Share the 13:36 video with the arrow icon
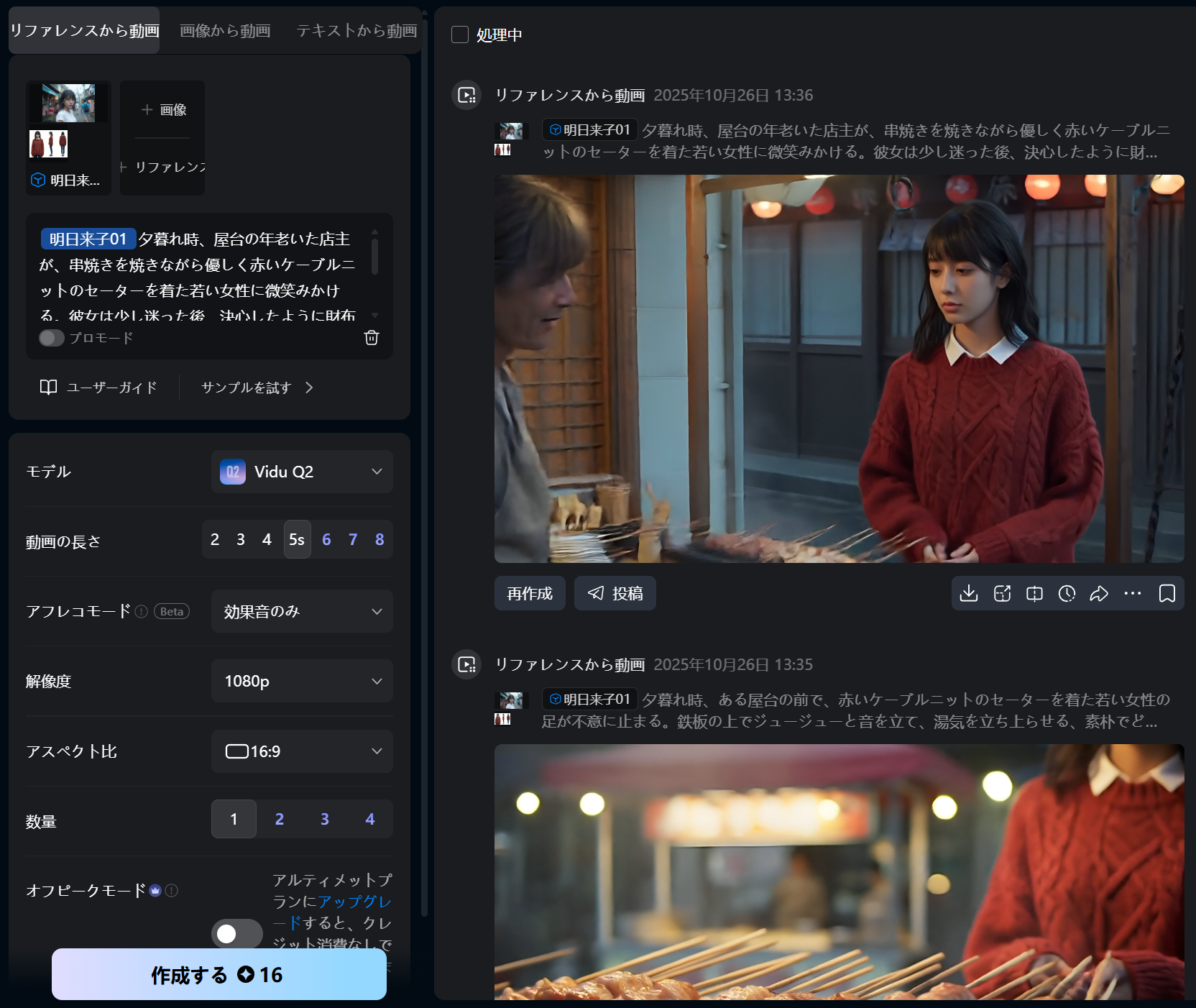Viewport: 1196px width, 1008px height. (1099, 593)
